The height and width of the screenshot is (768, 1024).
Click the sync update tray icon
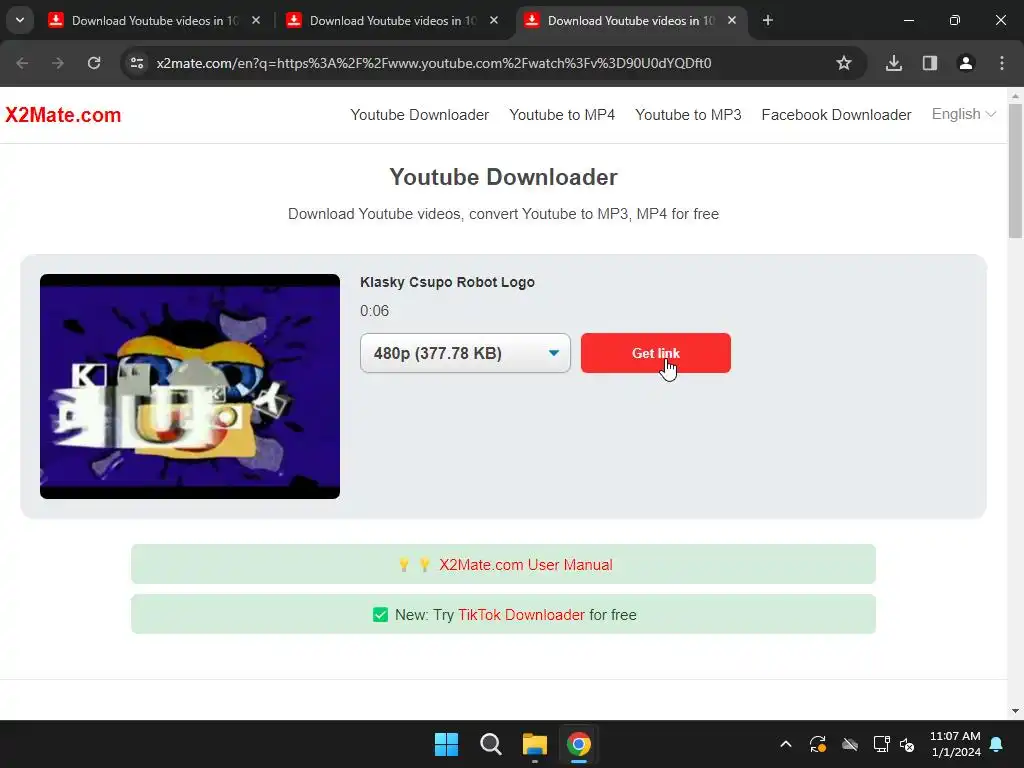(818, 744)
